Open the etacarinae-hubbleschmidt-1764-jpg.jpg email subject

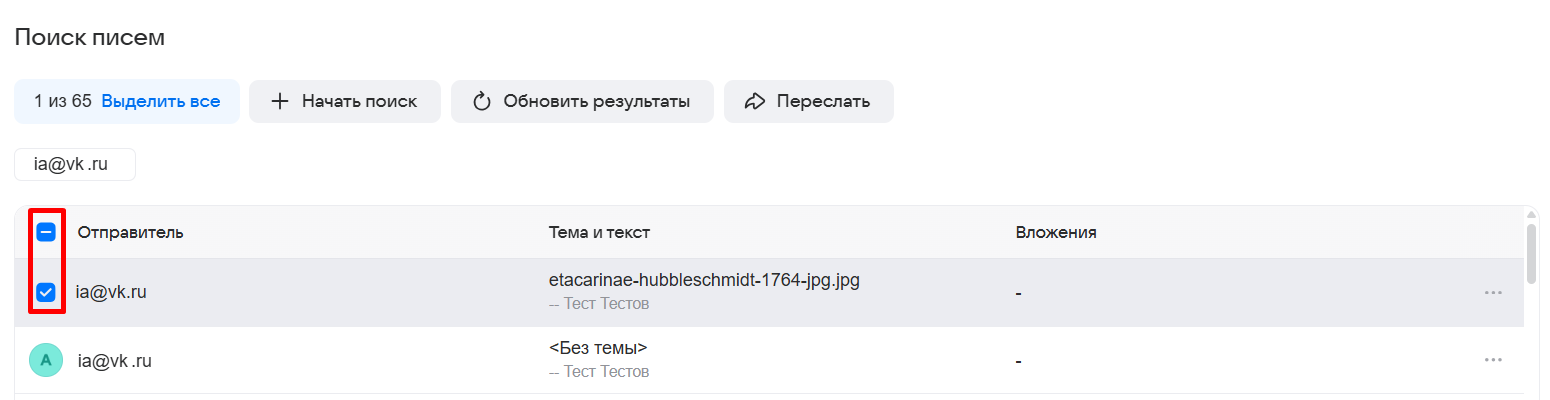tap(704, 280)
